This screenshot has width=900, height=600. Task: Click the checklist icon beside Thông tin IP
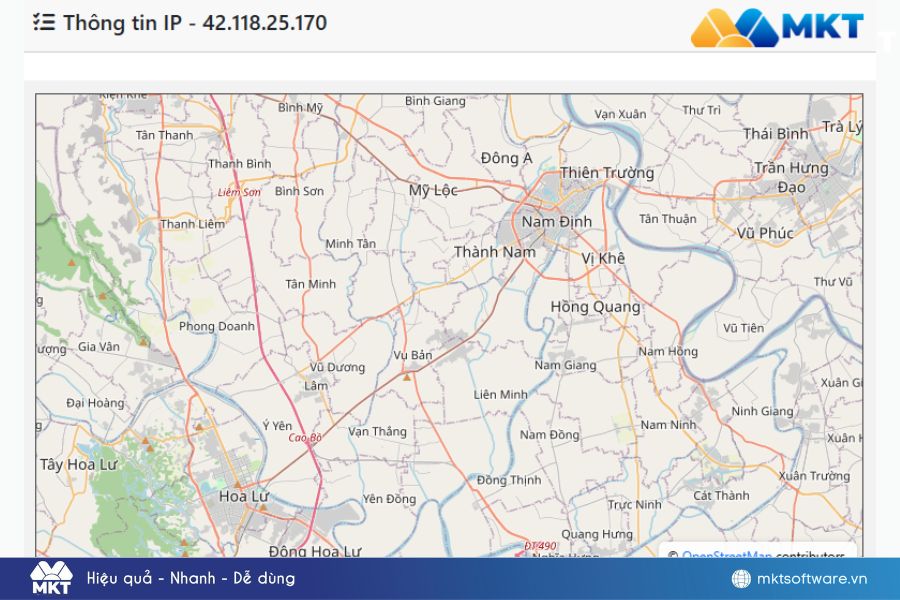44,23
